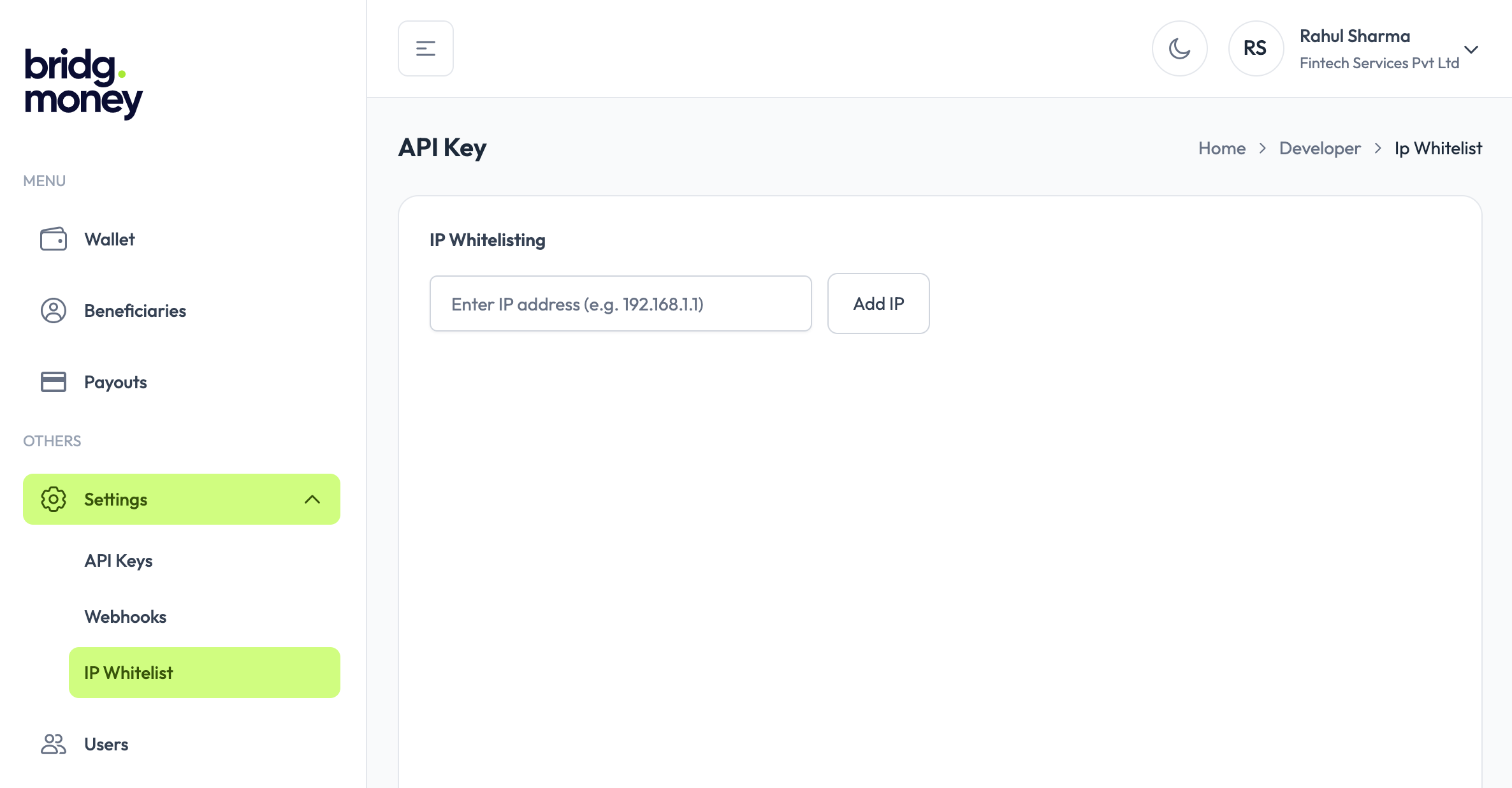
Task: Click the RS profile avatar
Action: click(x=1256, y=48)
